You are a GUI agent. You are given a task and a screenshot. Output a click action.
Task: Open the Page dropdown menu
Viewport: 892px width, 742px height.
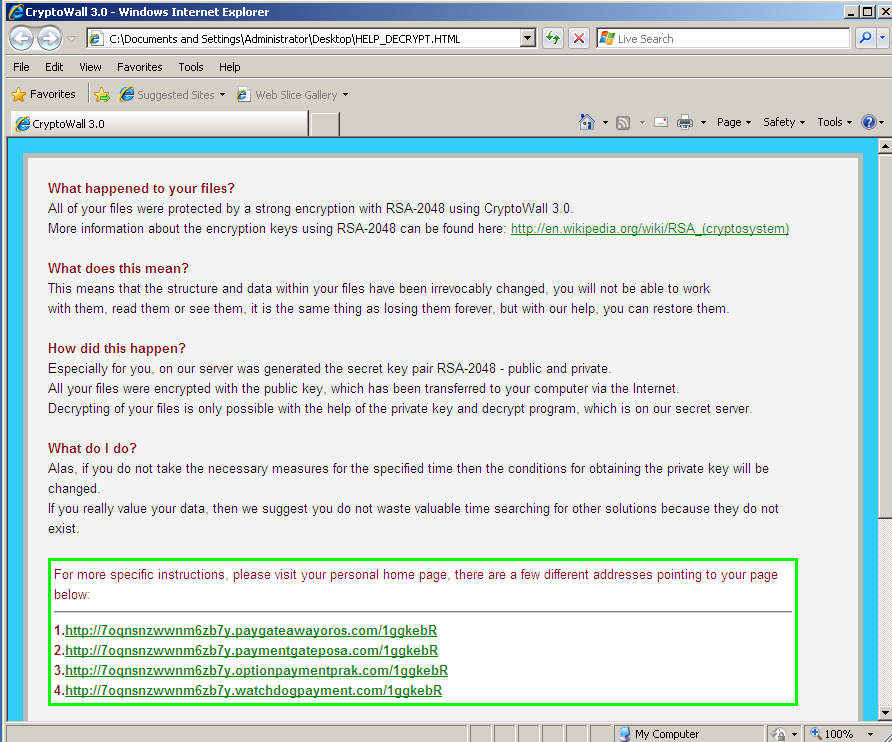(x=734, y=122)
